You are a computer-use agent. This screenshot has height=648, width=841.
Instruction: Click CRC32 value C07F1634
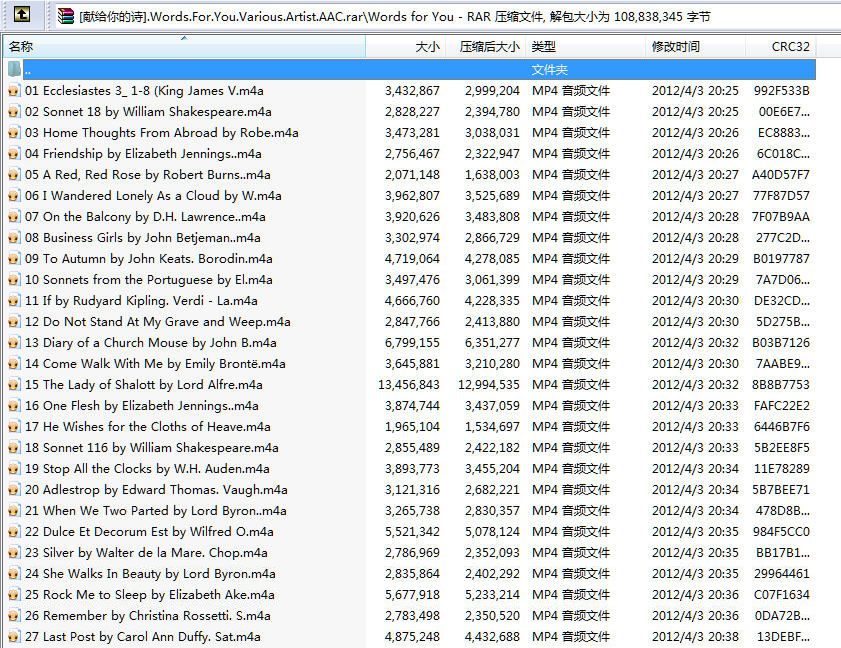tap(781, 594)
